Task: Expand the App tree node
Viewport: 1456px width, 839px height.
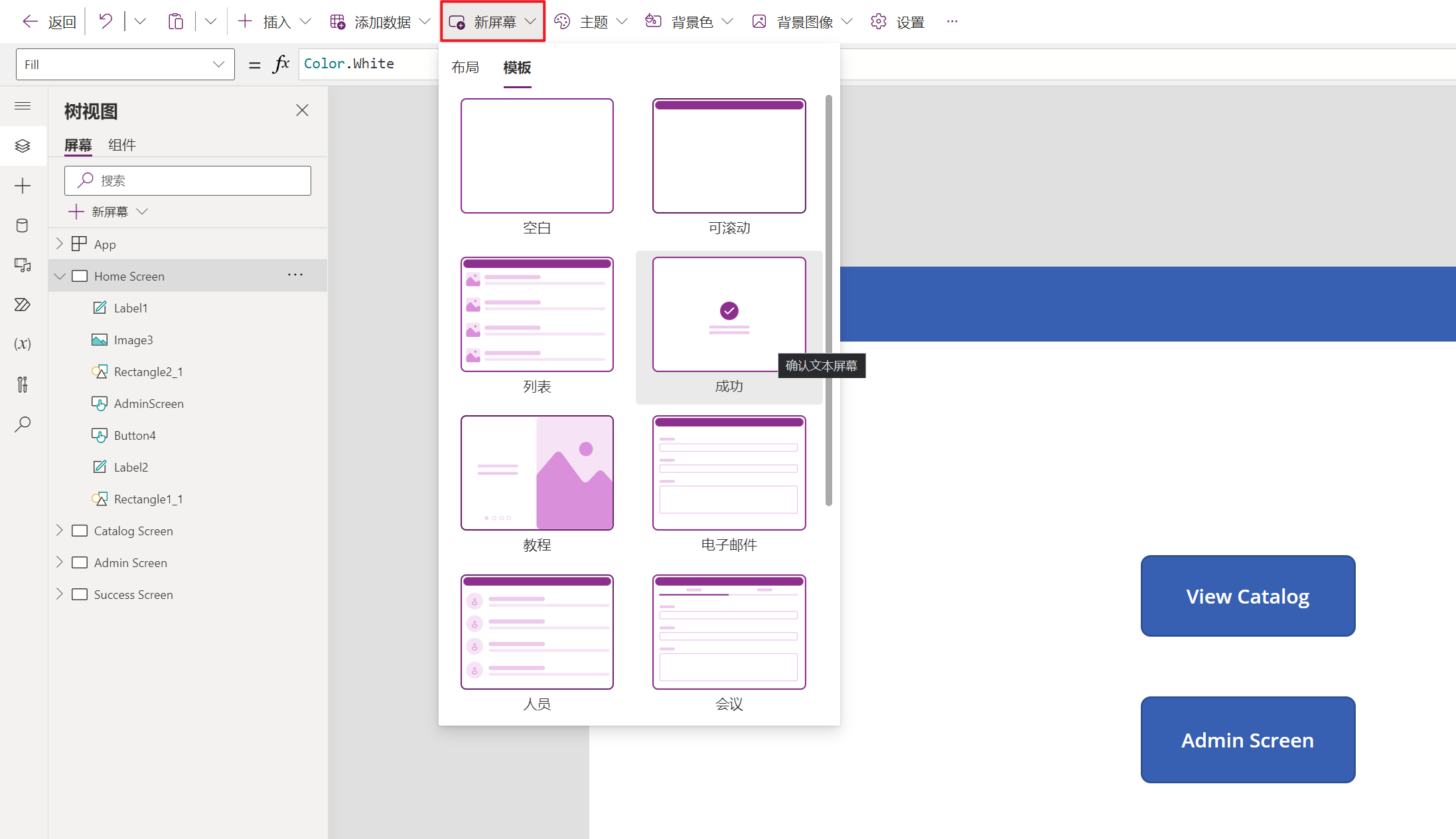Action: coord(59,243)
